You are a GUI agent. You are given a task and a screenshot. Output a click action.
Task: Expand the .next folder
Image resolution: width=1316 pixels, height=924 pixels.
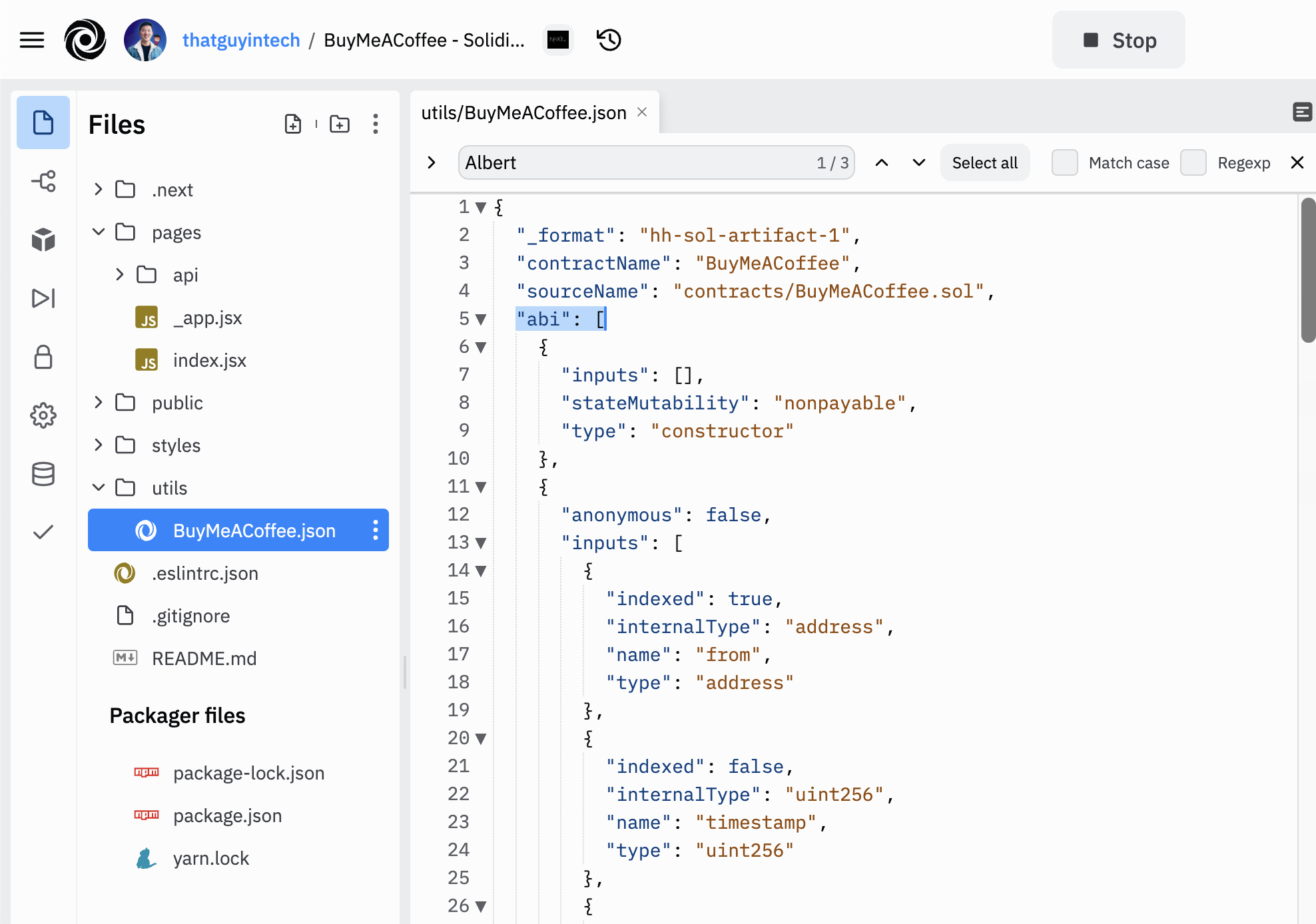(x=99, y=189)
